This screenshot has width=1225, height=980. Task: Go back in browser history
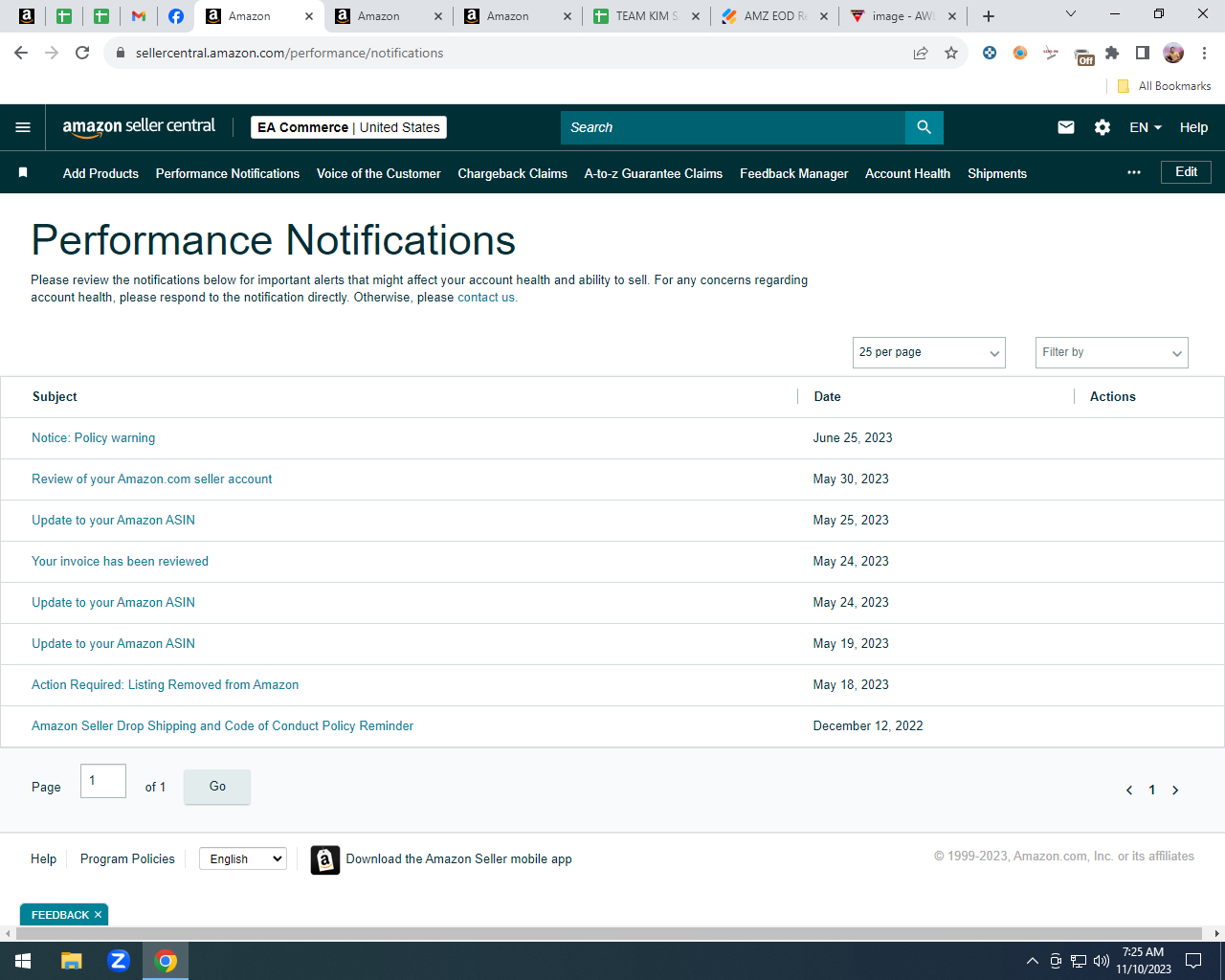21,53
